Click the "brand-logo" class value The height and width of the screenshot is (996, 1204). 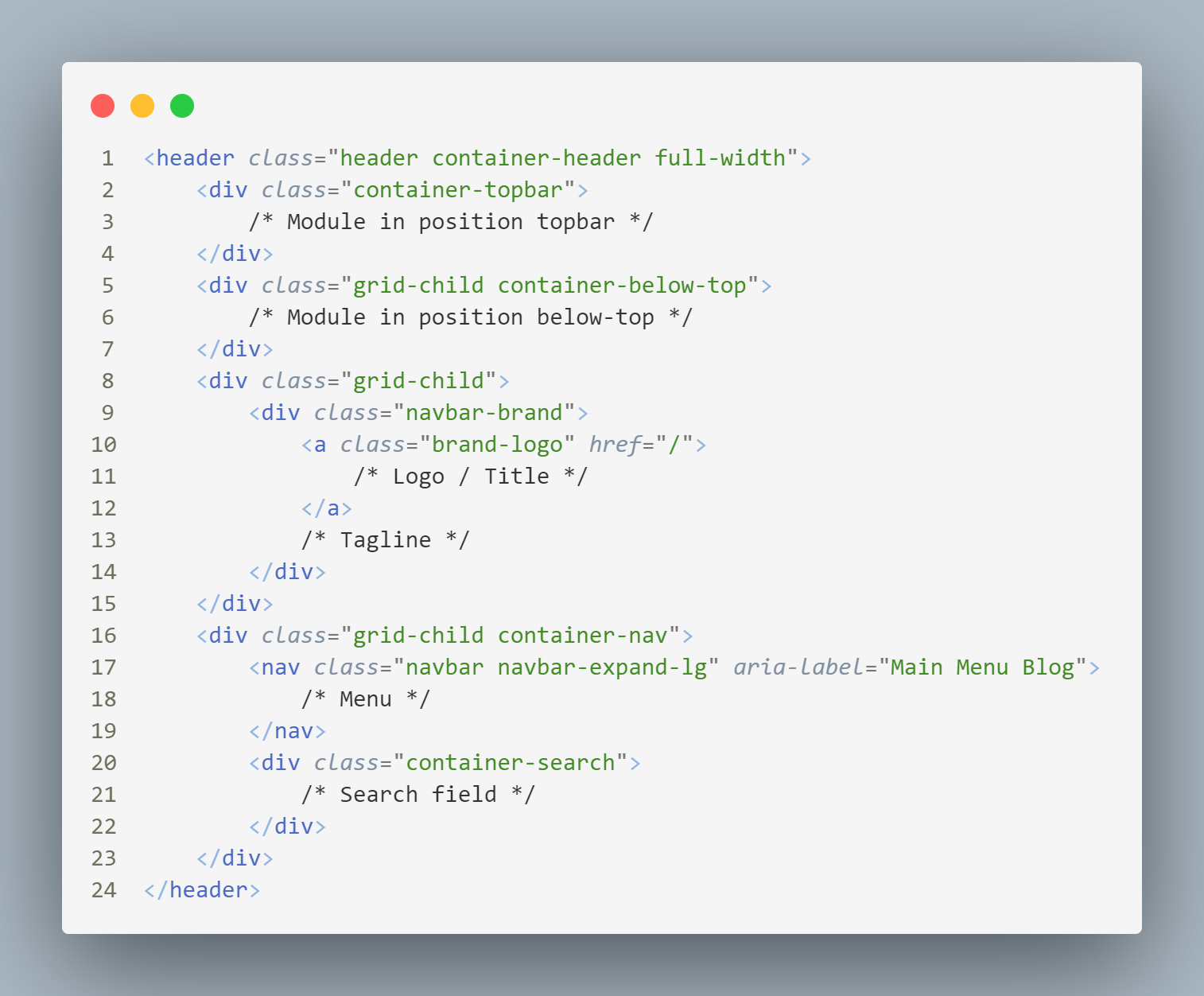click(x=497, y=445)
